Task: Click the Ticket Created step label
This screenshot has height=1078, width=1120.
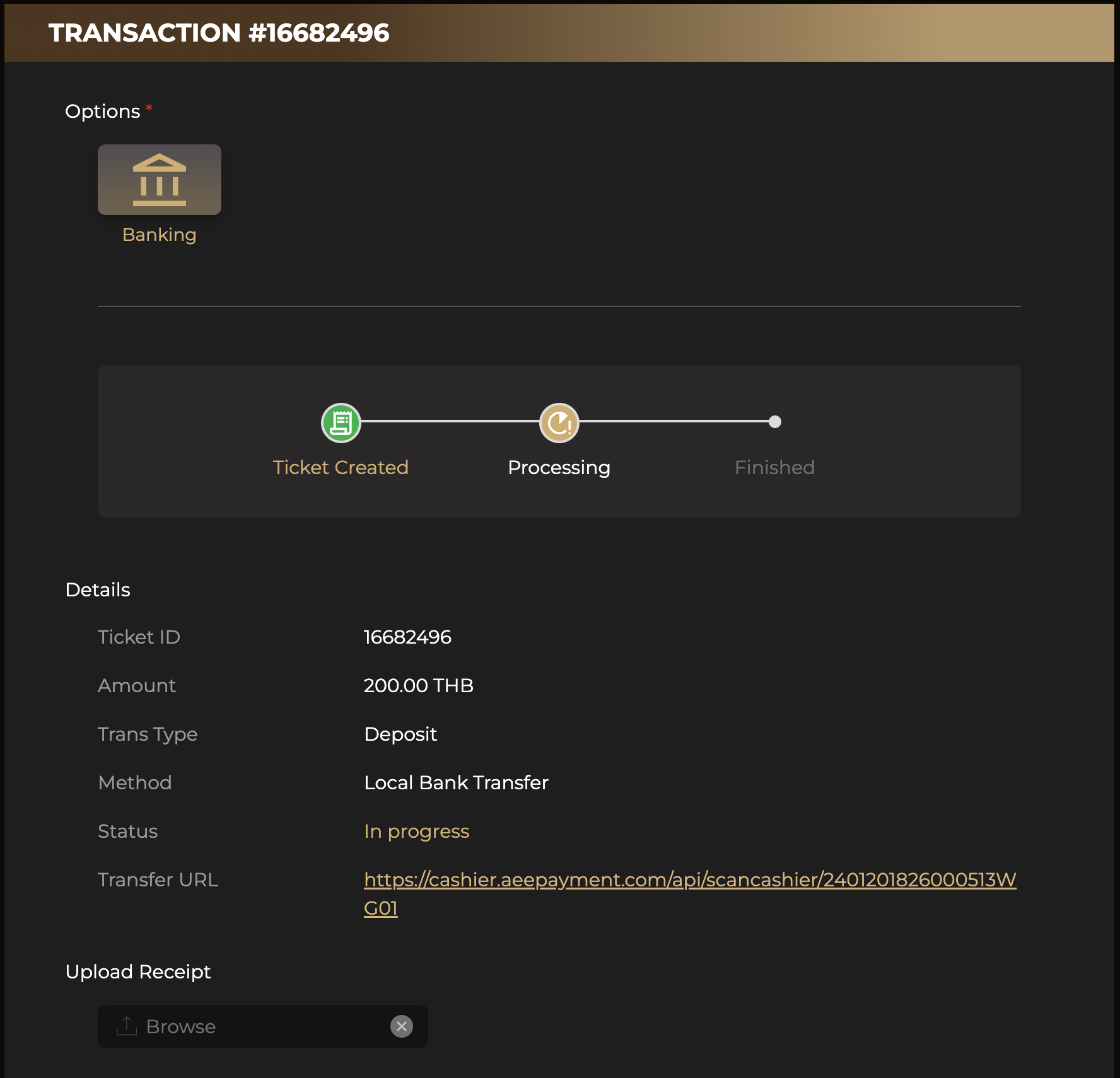Action: (x=341, y=468)
